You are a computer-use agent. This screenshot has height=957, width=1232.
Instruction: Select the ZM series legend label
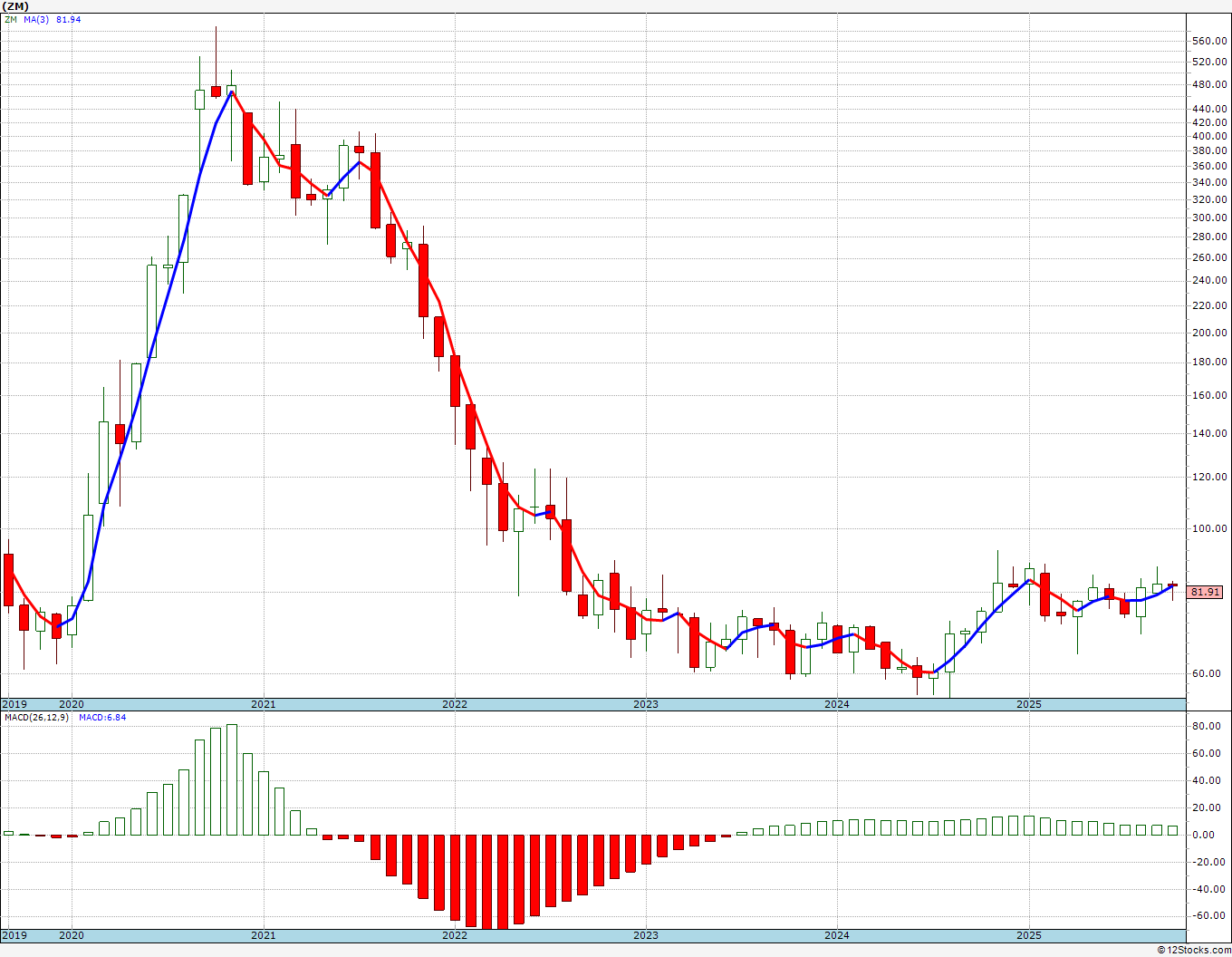11,19
